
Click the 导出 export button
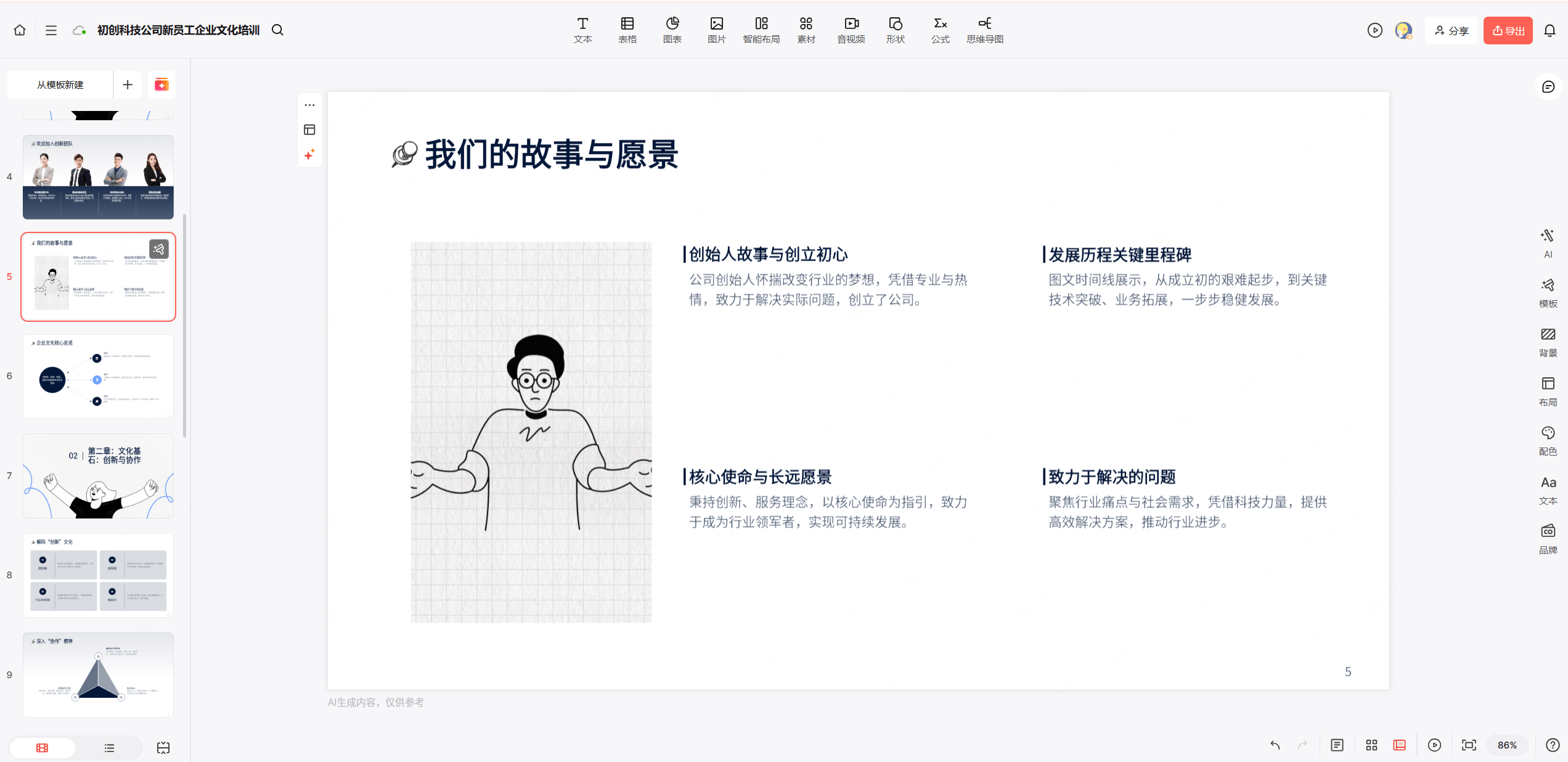pyautogui.click(x=1508, y=30)
